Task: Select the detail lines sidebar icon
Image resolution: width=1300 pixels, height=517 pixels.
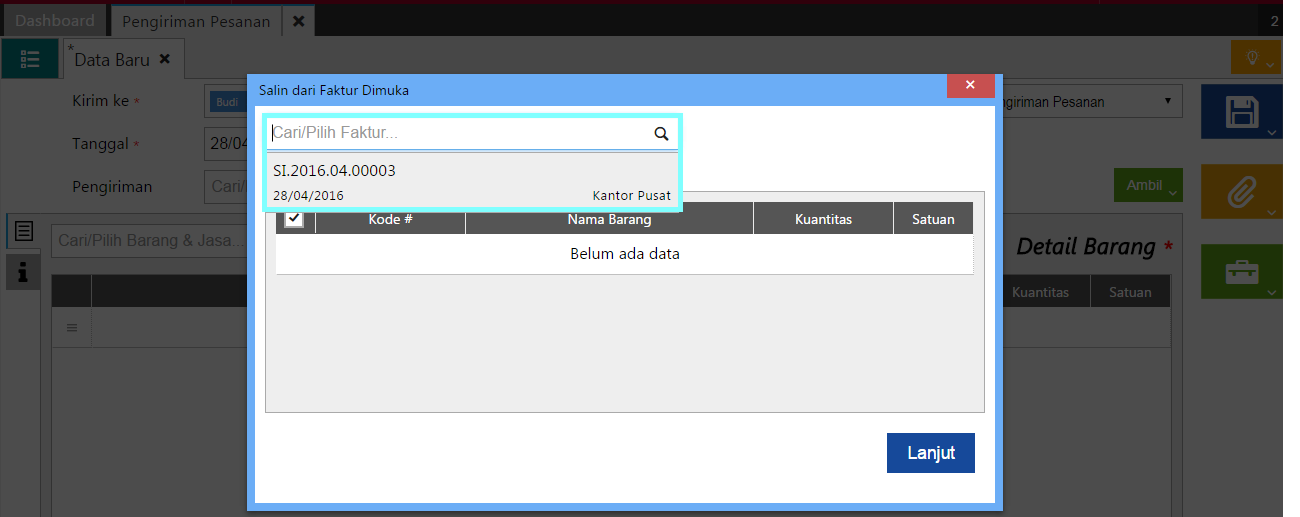Action: click(x=24, y=232)
